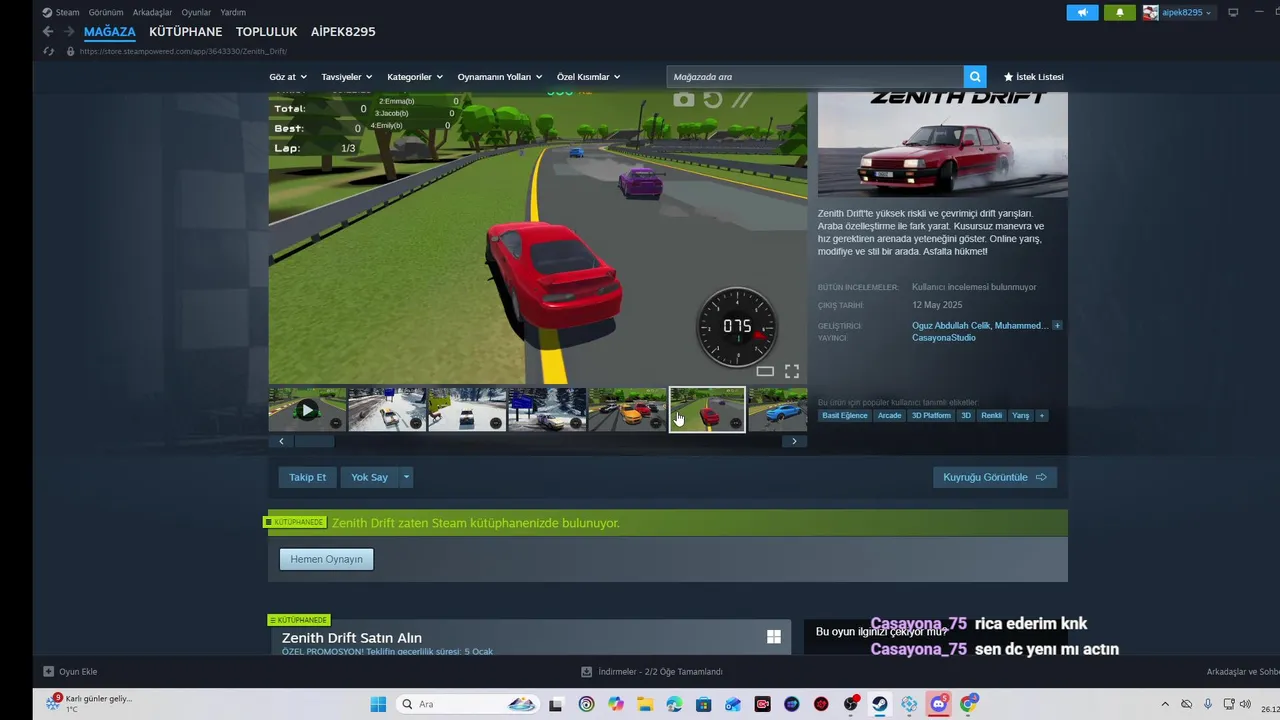Go back with the navigation arrow
Screen dimensions: 1280x720
click(x=48, y=32)
